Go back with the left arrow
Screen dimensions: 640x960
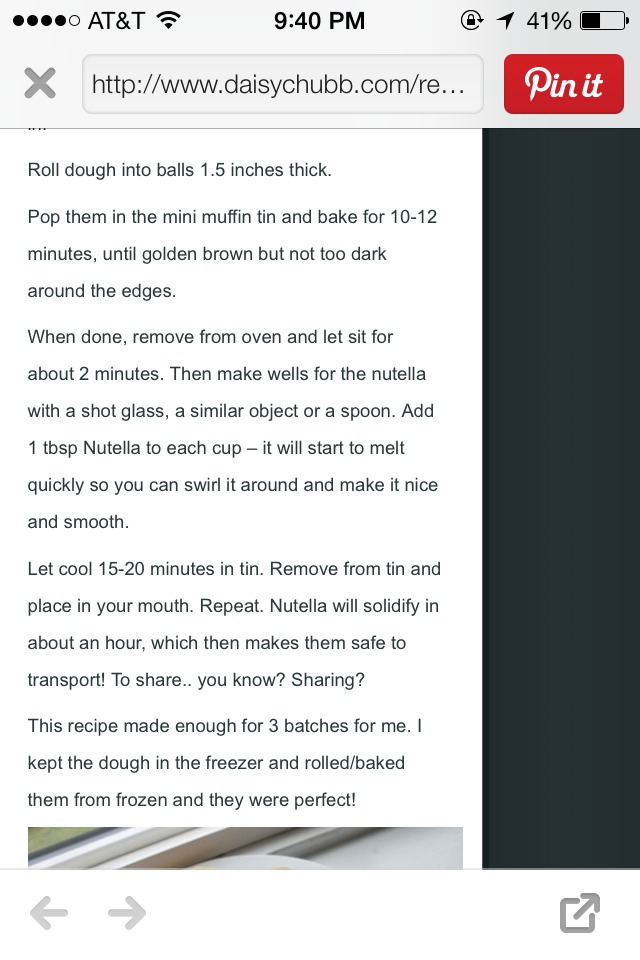pyautogui.click(x=49, y=913)
